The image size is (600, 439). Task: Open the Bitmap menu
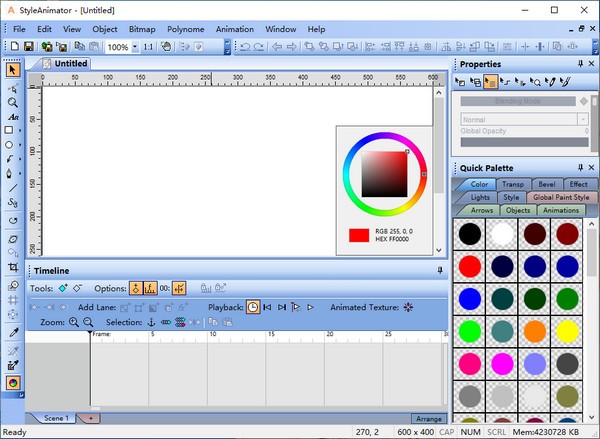(142, 29)
